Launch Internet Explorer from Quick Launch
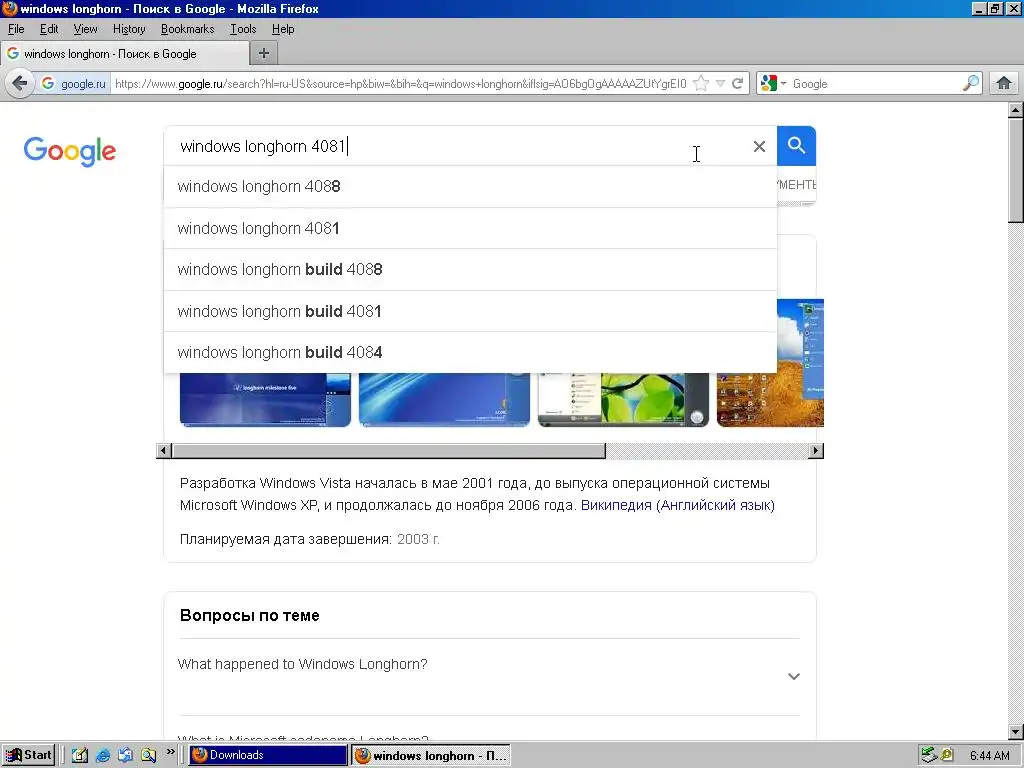1024x768 pixels. 103,756
